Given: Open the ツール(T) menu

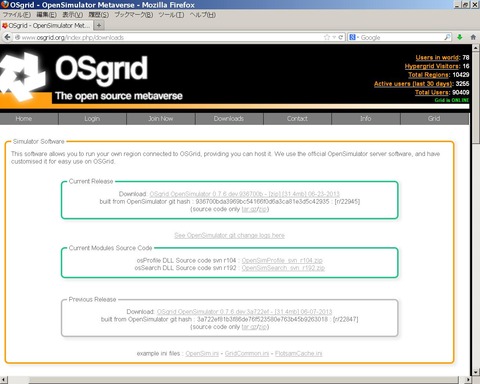Looking at the screenshot, I should 171,15.
